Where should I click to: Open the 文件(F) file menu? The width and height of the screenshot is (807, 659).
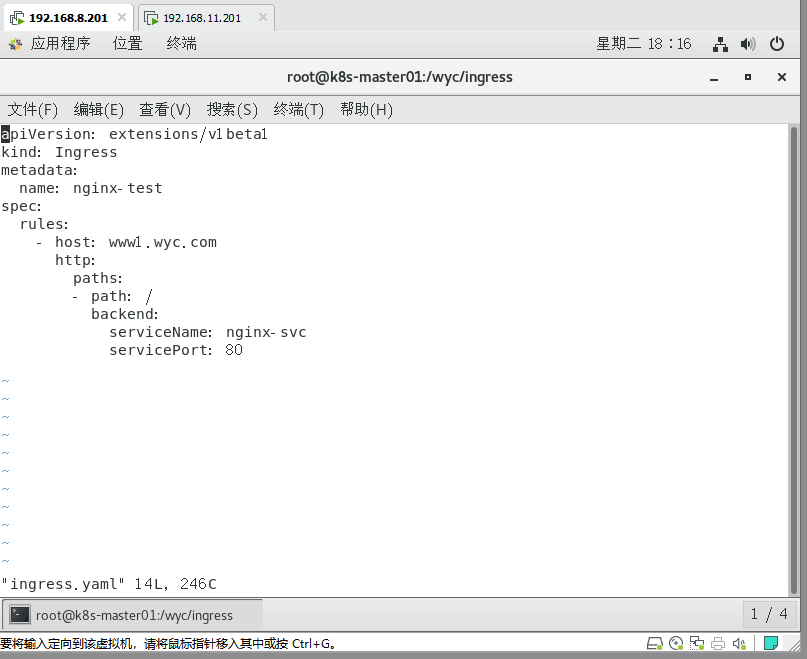click(32, 110)
